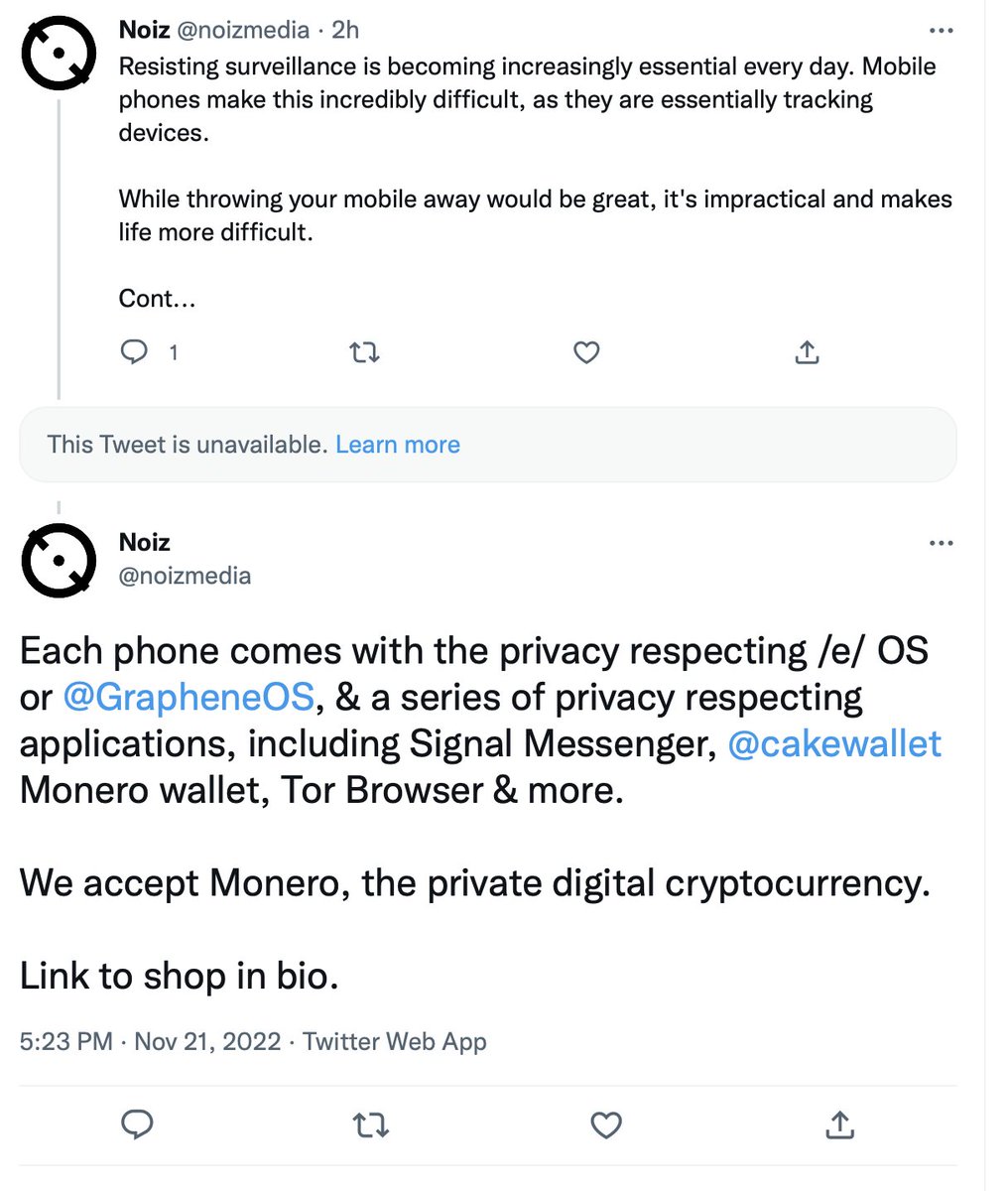Viewport: 1008px width, 1191px height.
Task: Open the top tweet's 2h timestamp
Action: click(345, 30)
